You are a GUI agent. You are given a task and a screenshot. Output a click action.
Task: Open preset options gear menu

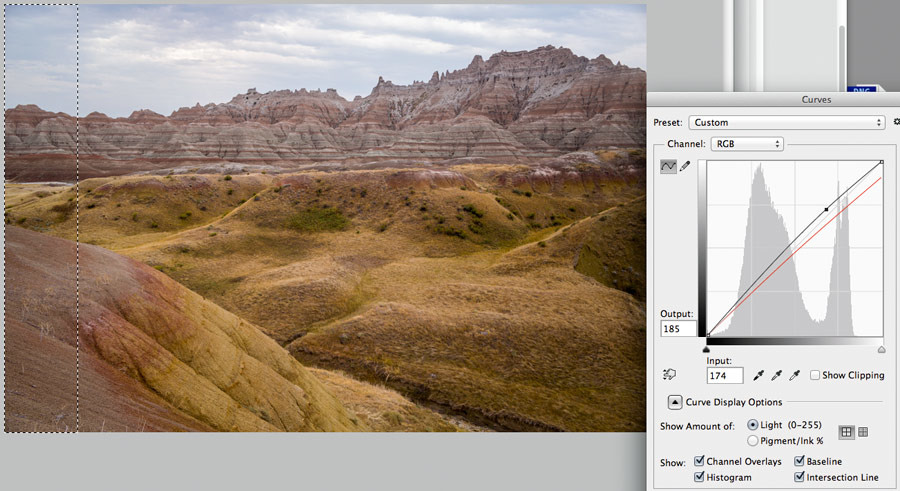[x=896, y=122]
